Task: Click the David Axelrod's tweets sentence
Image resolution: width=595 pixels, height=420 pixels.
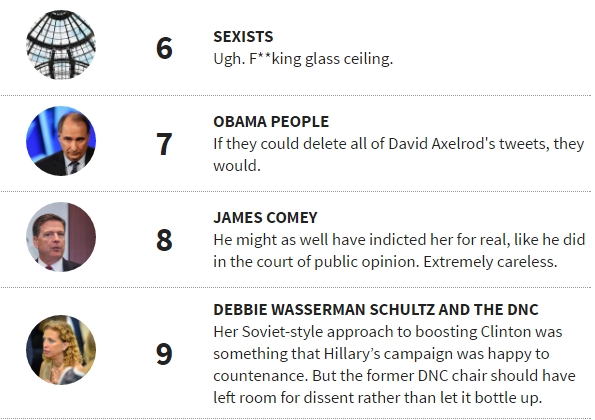Action: [398, 155]
